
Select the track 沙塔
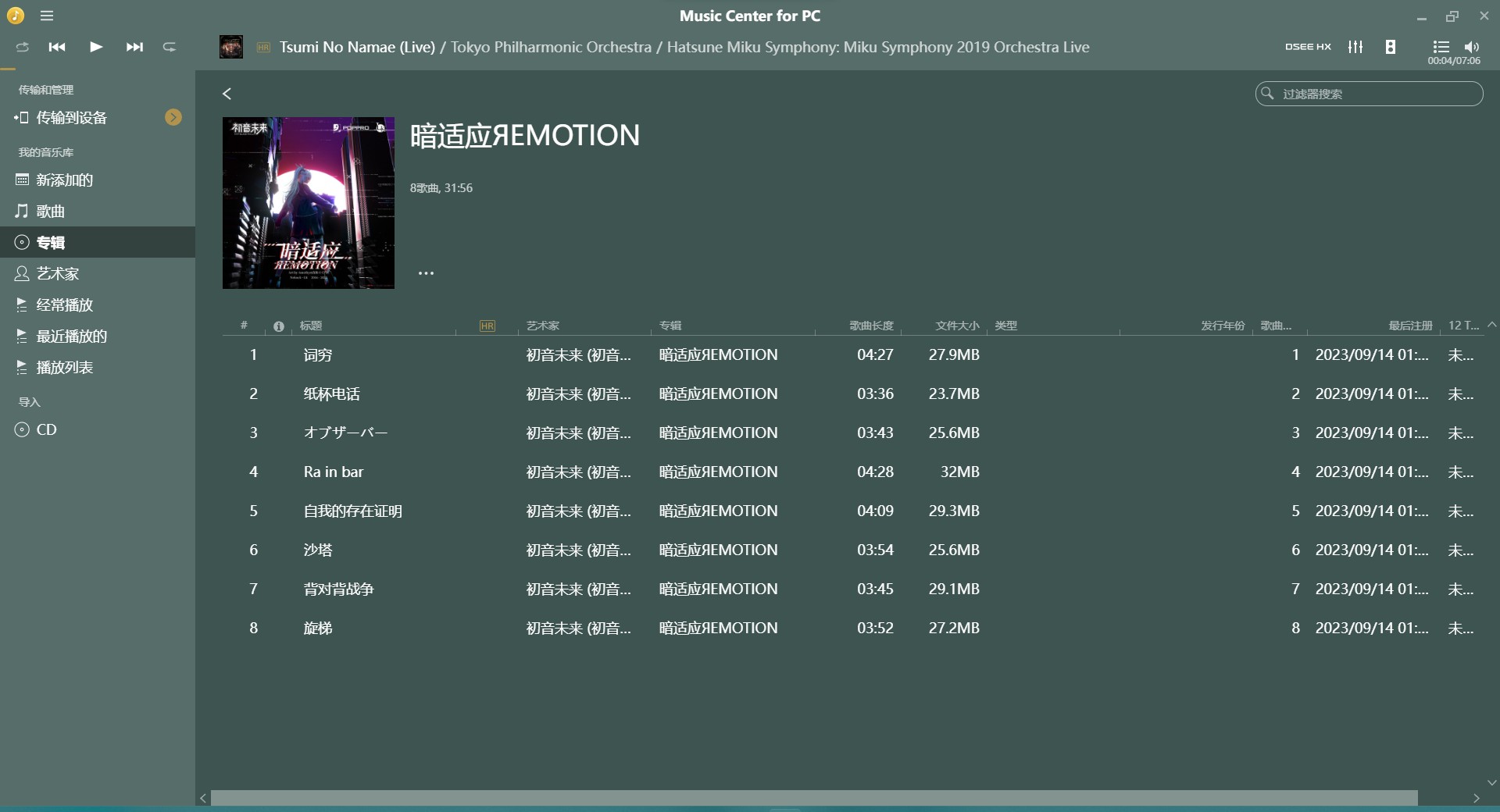318,550
